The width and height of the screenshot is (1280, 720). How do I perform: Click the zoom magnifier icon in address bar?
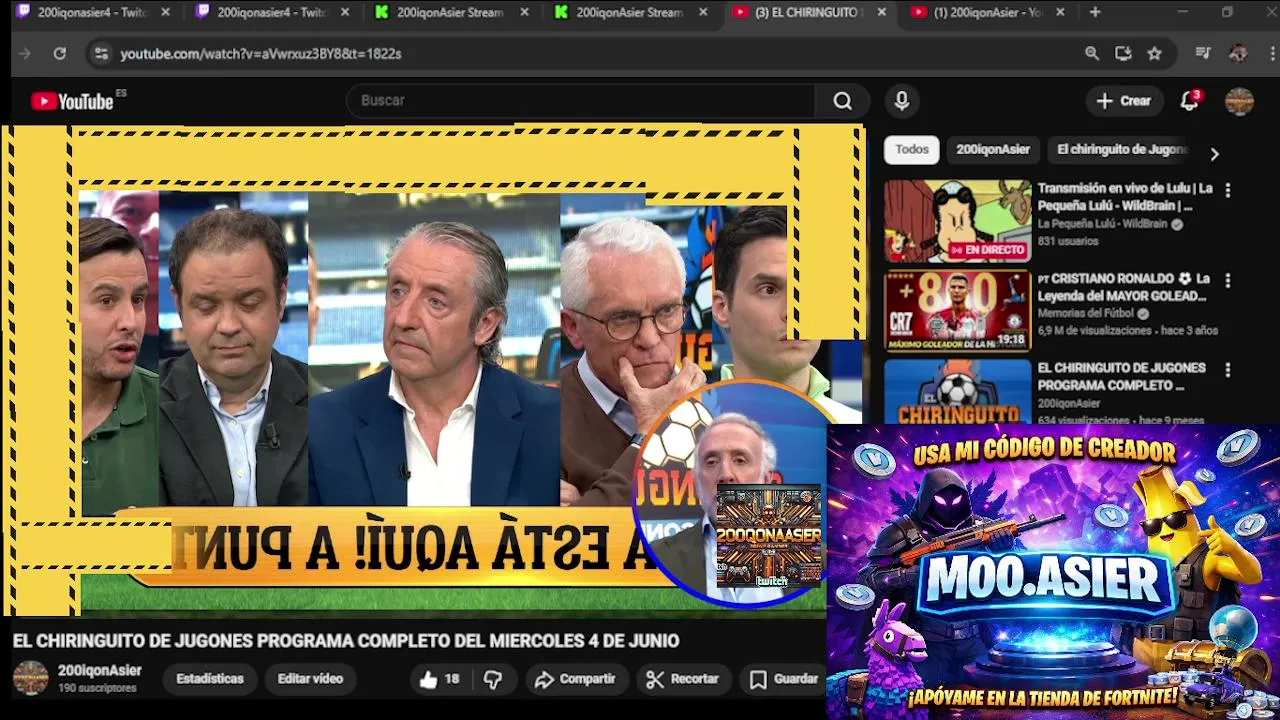coord(1092,54)
